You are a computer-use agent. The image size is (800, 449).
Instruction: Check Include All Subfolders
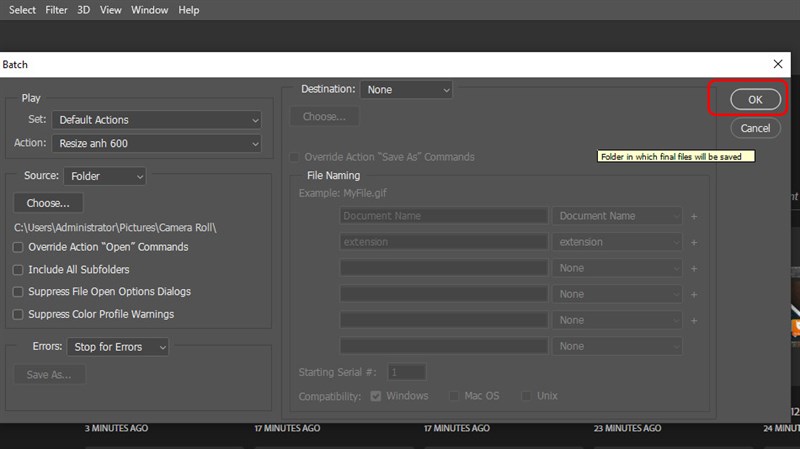click(18, 270)
